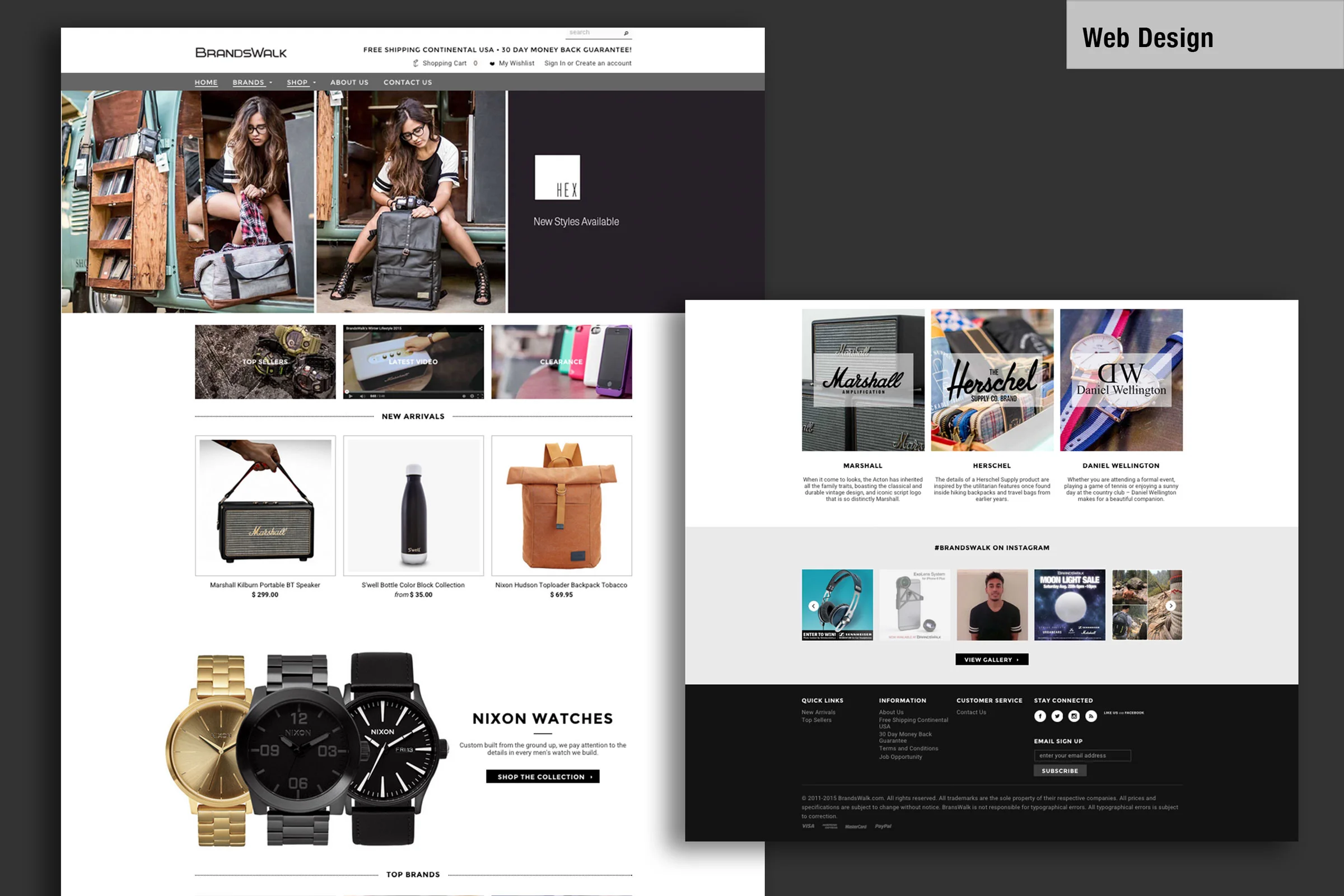The image size is (1344, 896).
Task: Click the SUBSCRIBE button
Action: pyautogui.click(x=1060, y=772)
